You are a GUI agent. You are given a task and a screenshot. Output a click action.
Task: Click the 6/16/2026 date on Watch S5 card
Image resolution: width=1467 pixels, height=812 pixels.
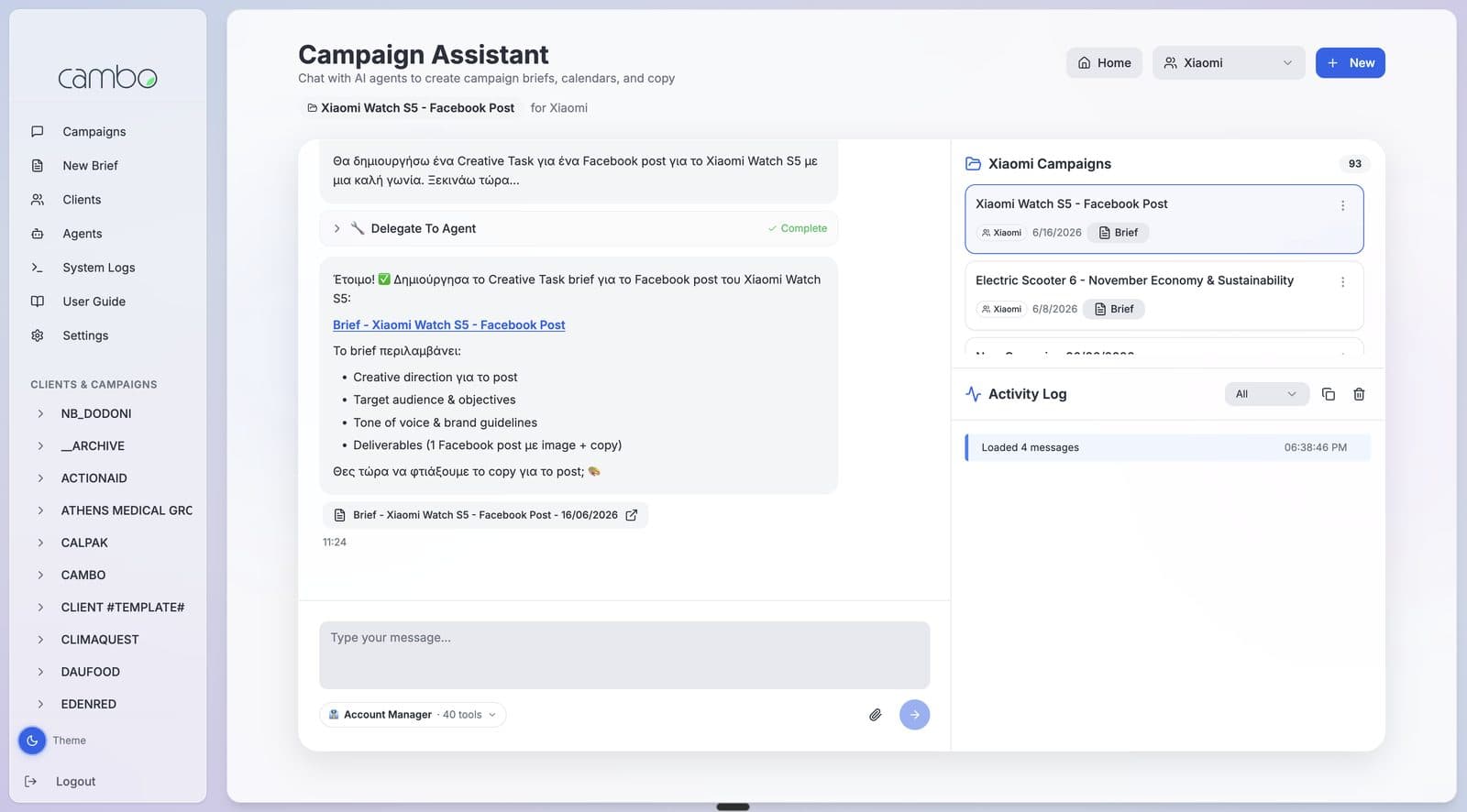[1056, 233]
